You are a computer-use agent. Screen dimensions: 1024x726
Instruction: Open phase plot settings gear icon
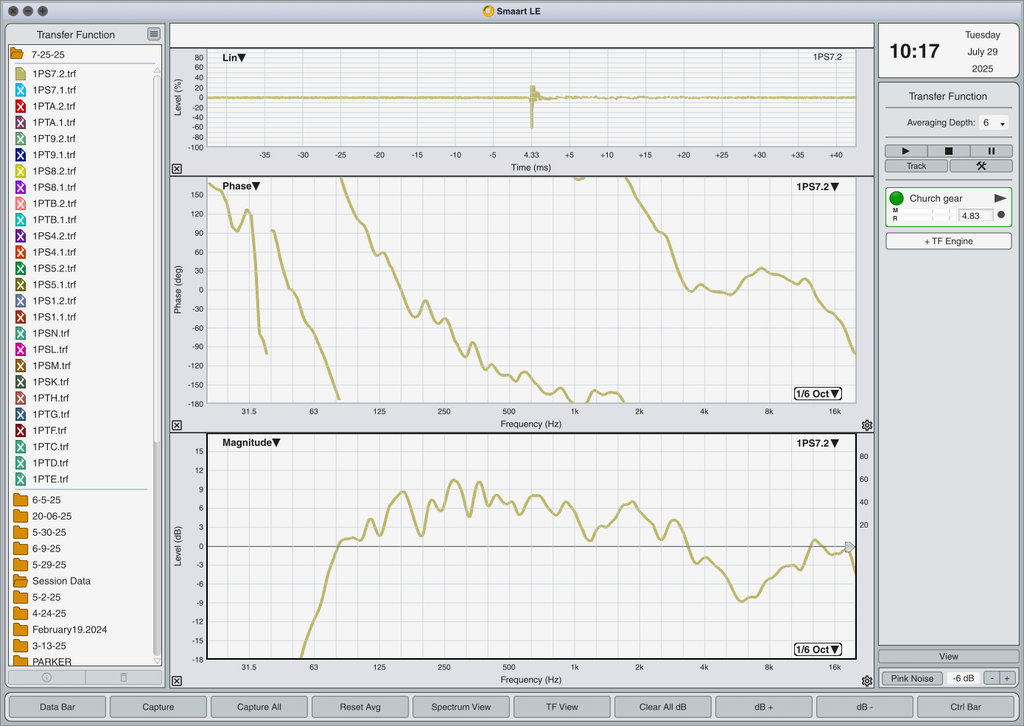click(x=867, y=425)
